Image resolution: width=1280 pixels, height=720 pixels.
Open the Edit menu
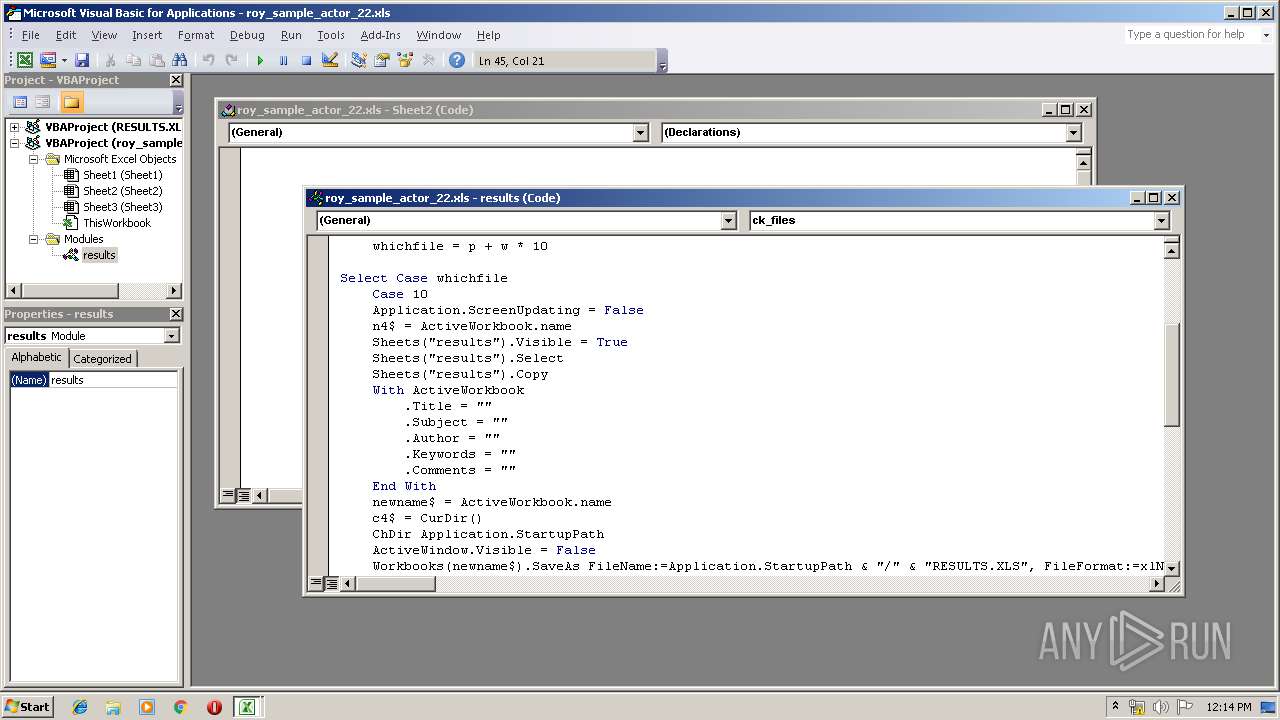[66, 35]
